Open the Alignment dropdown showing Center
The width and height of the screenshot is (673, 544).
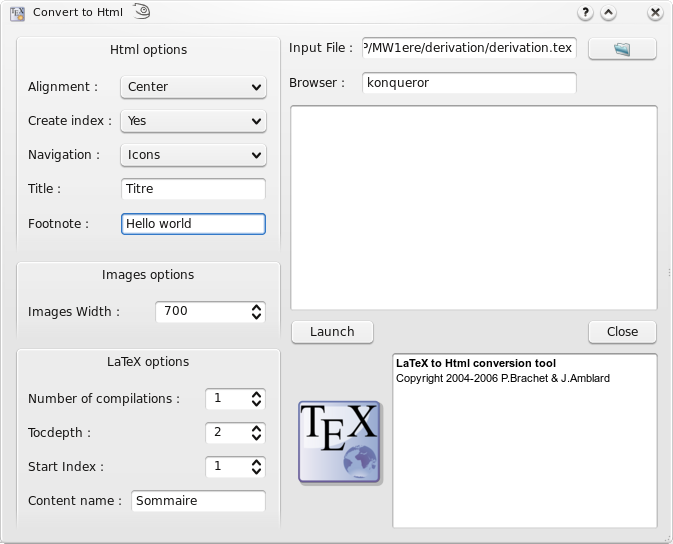193,87
